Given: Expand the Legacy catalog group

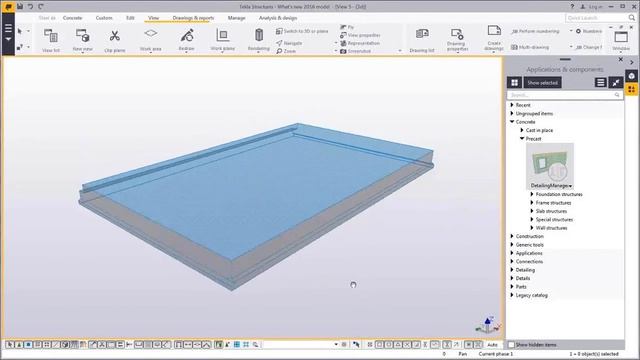Looking at the screenshot, I should coord(512,295).
